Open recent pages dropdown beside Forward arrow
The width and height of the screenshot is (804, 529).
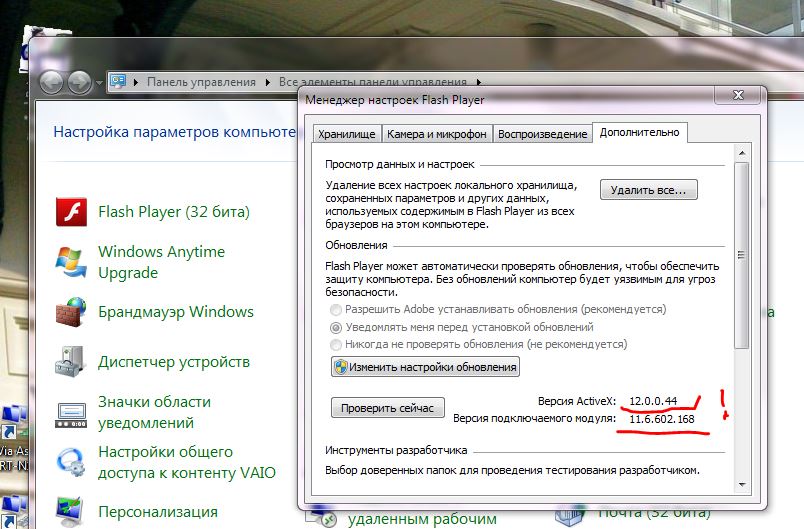[99, 83]
